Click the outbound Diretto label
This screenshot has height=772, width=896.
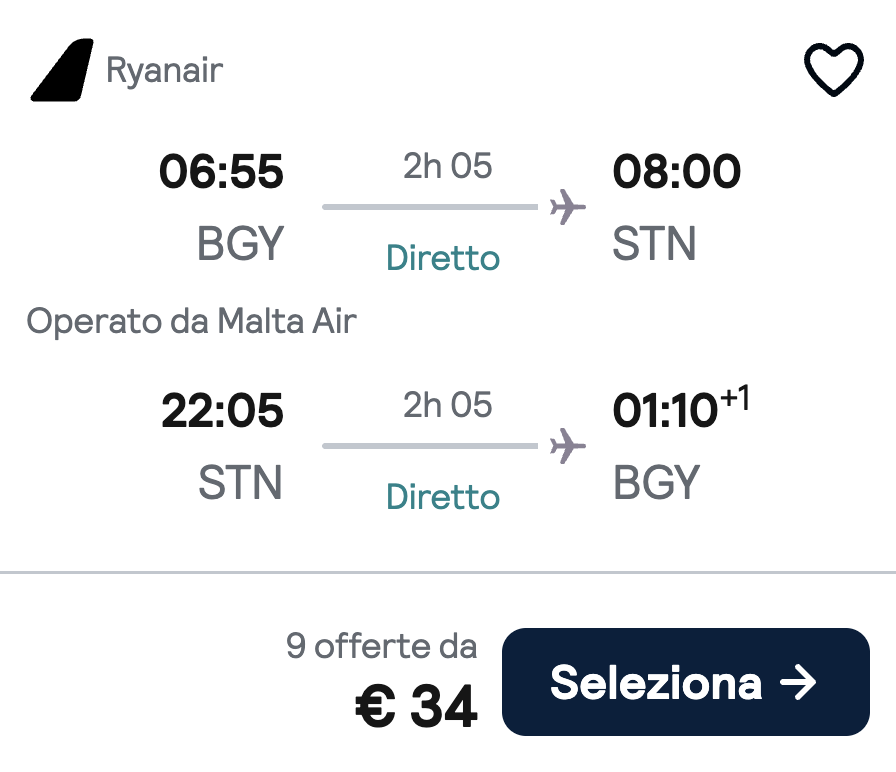(x=443, y=258)
